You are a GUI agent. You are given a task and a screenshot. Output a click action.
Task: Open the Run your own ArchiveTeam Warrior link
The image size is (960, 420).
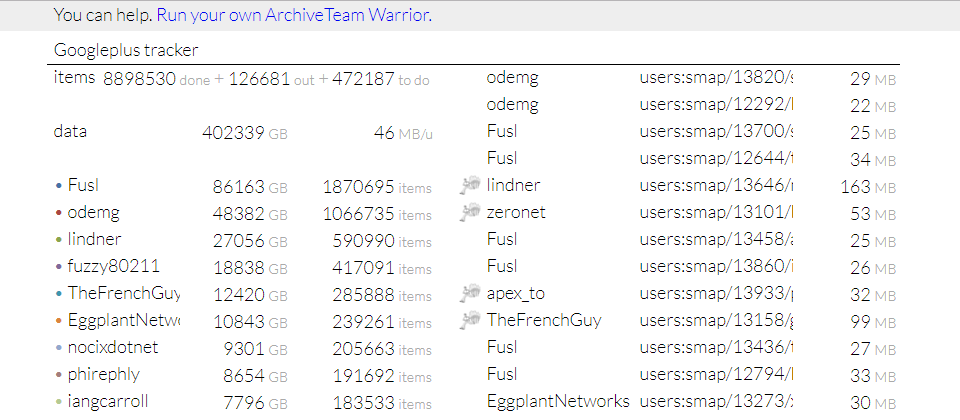click(294, 15)
